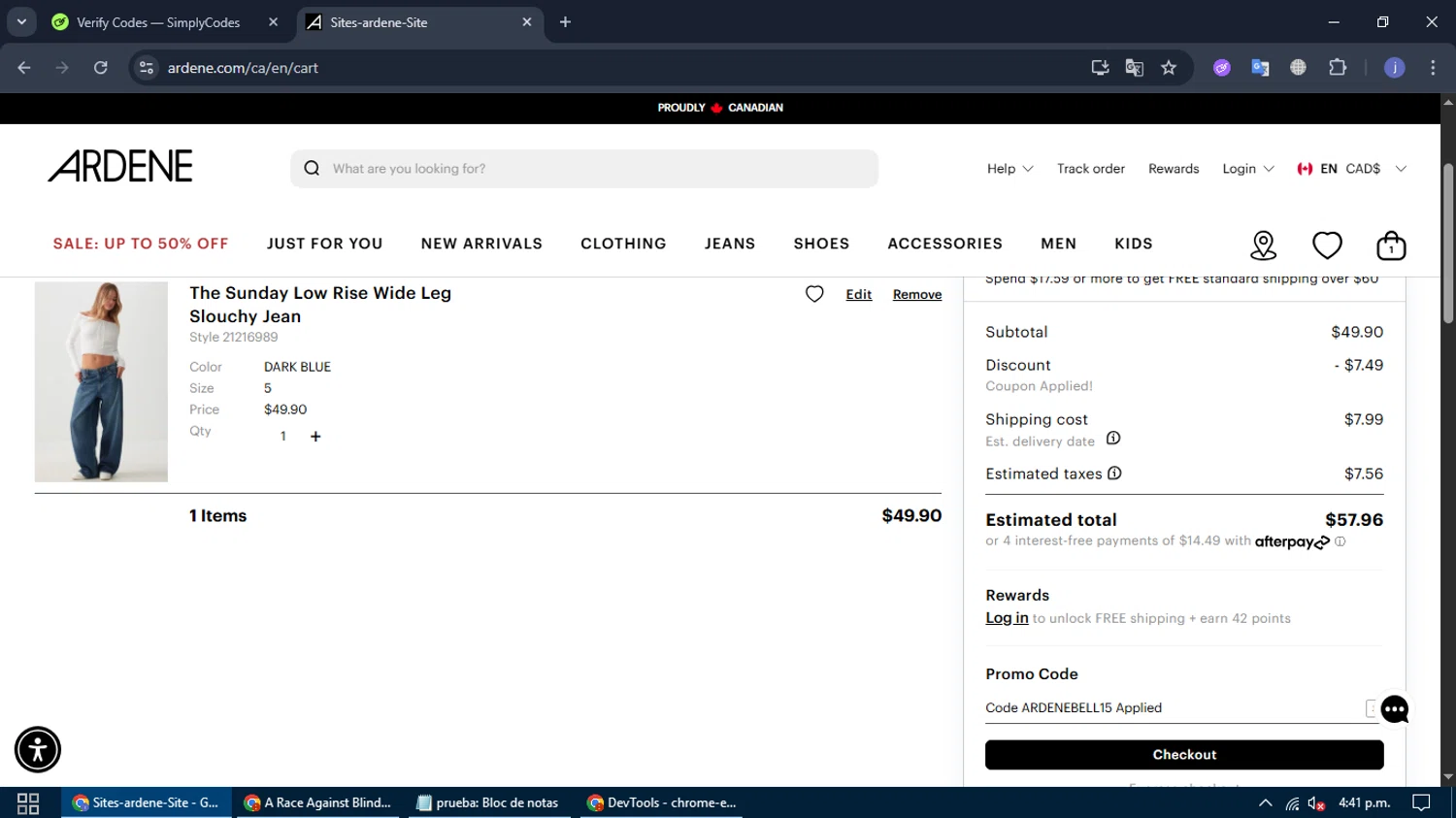Expand the Login dropdown

pos(1247,169)
